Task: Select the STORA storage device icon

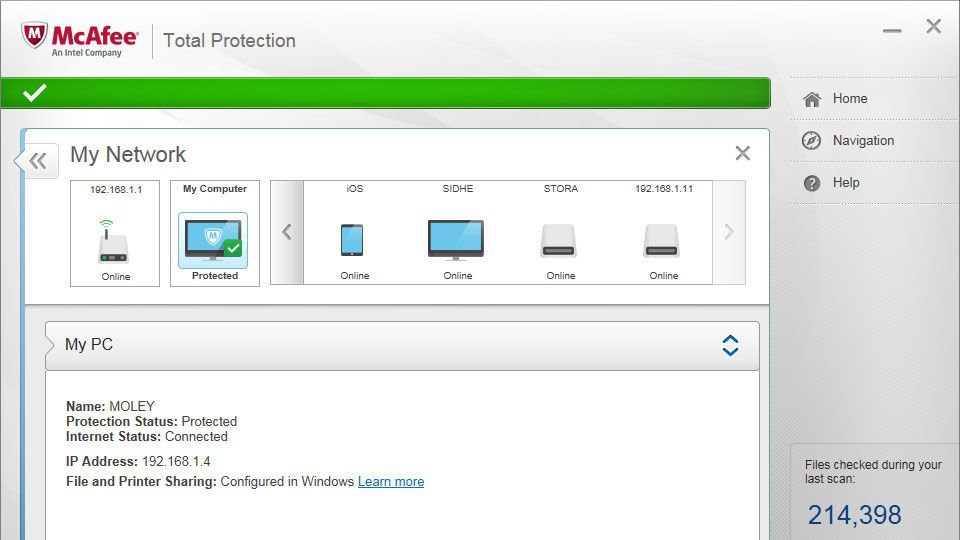Action: [x=558, y=241]
